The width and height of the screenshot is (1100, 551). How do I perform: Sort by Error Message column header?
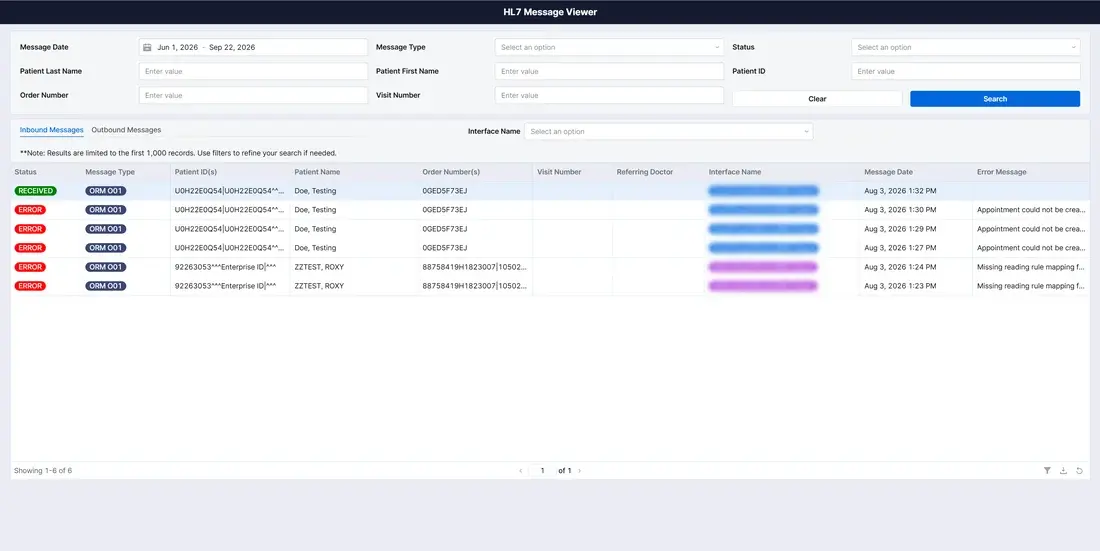[1001, 172]
